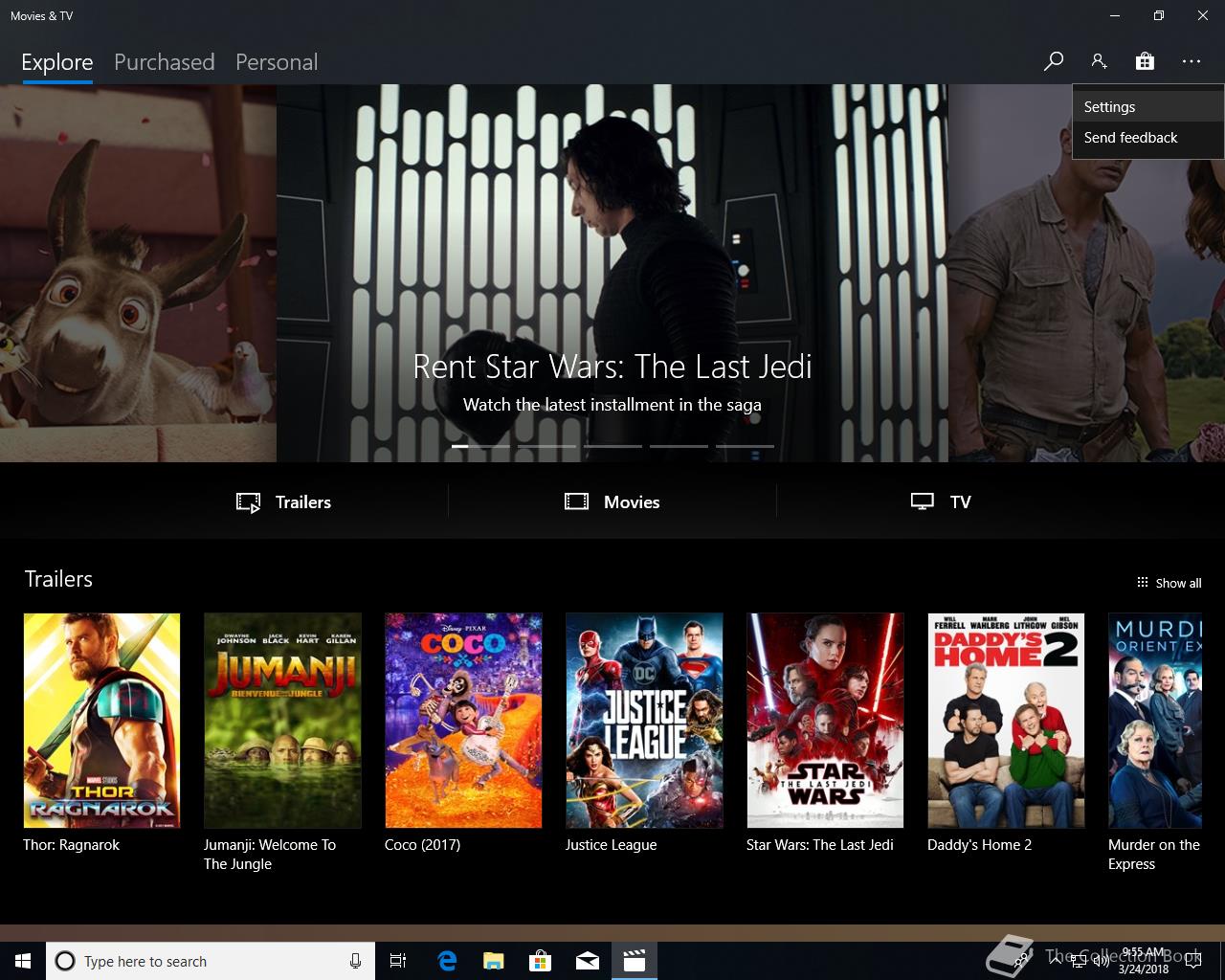Click Show all trailers link
Image resolution: width=1225 pixels, height=980 pixels.
click(x=1169, y=583)
